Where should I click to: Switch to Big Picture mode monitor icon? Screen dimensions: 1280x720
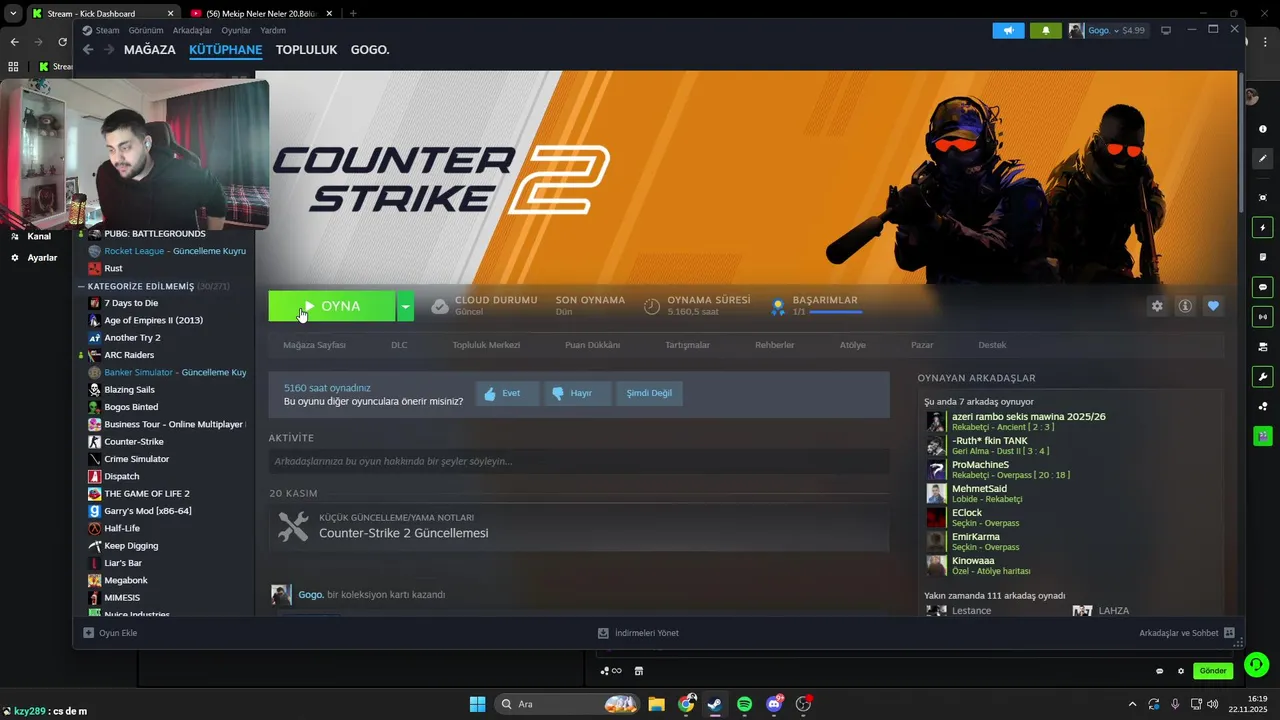[1166, 31]
